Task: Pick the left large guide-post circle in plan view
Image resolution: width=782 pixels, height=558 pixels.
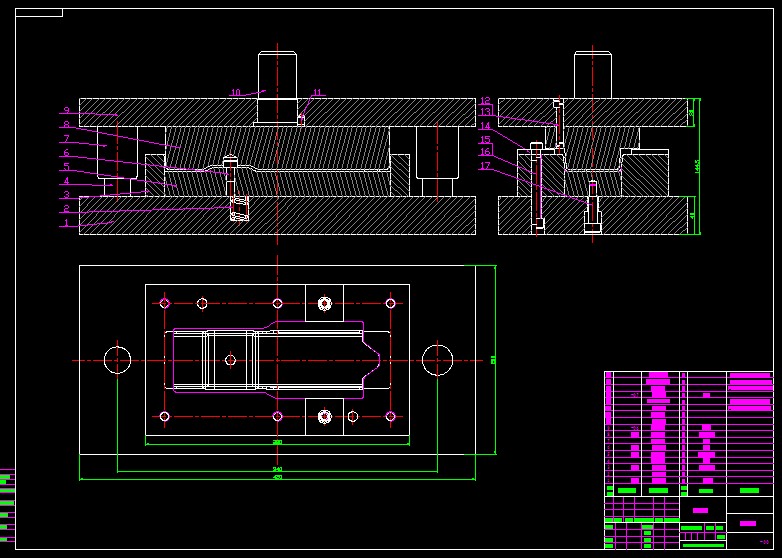Action: coord(118,360)
